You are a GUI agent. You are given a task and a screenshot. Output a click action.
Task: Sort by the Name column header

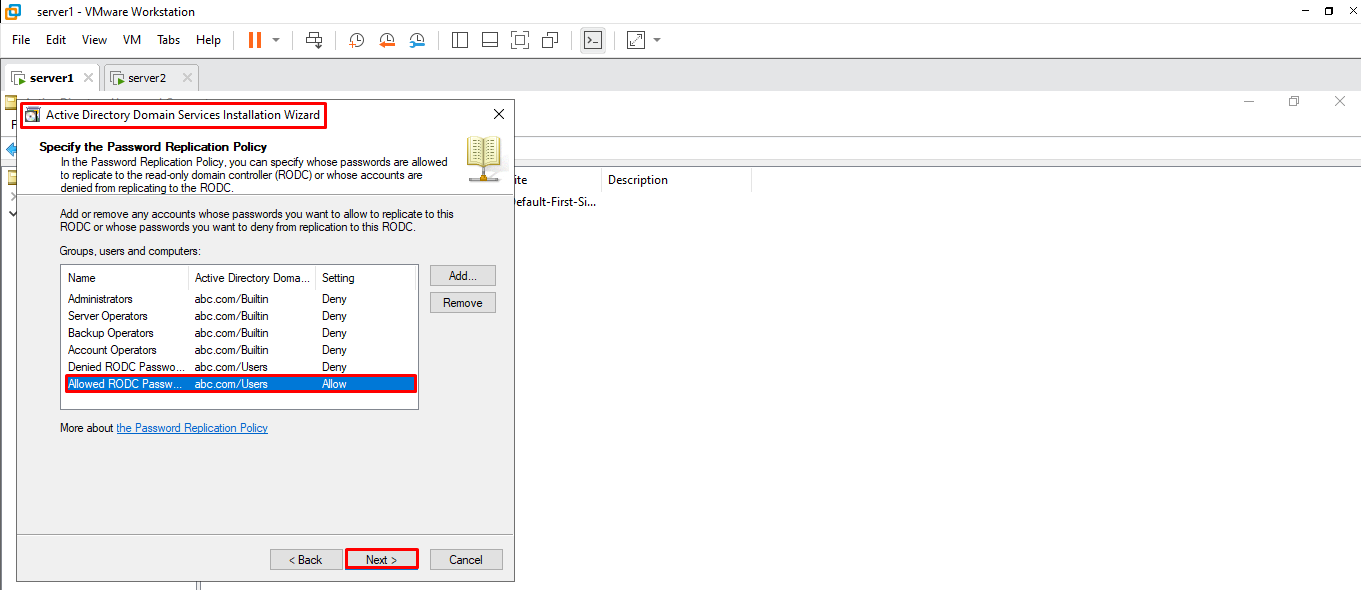click(x=125, y=278)
